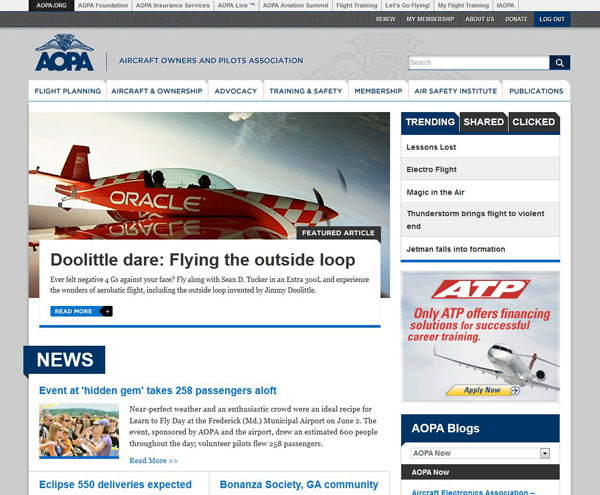Viewport: 600px width, 495px height.
Task: Open the Air Safety Institute menu
Action: tap(455, 91)
